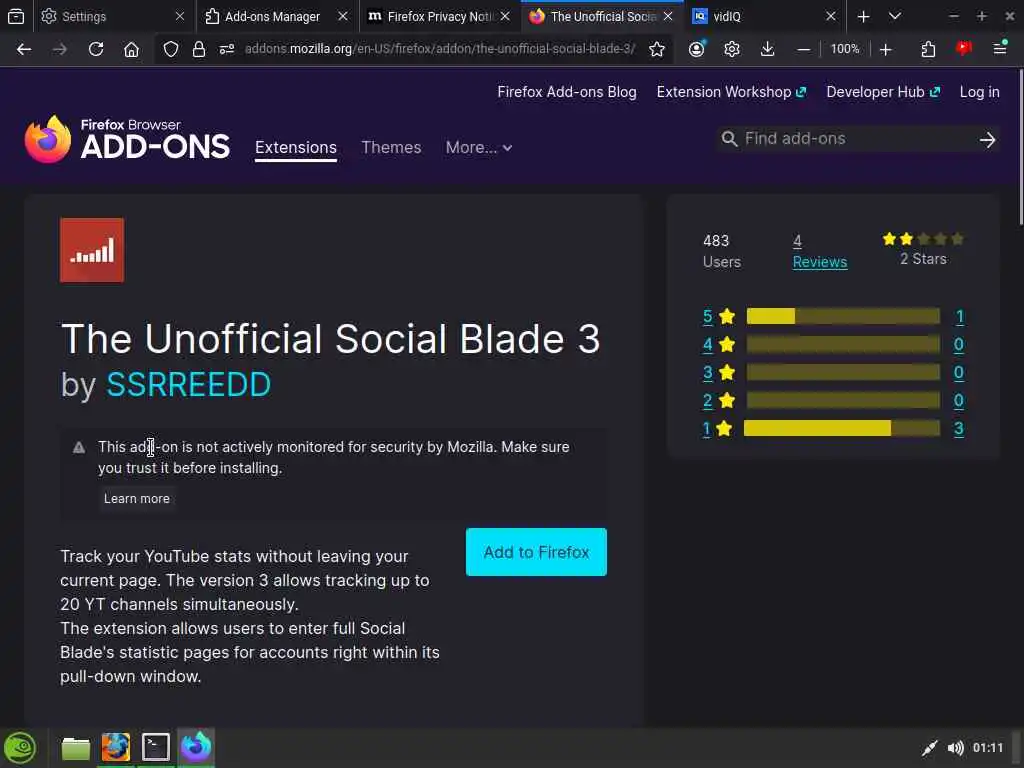The image size is (1024, 768).
Task: Open the Firefox hamburger menu
Action: click(x=1000, y=48)
